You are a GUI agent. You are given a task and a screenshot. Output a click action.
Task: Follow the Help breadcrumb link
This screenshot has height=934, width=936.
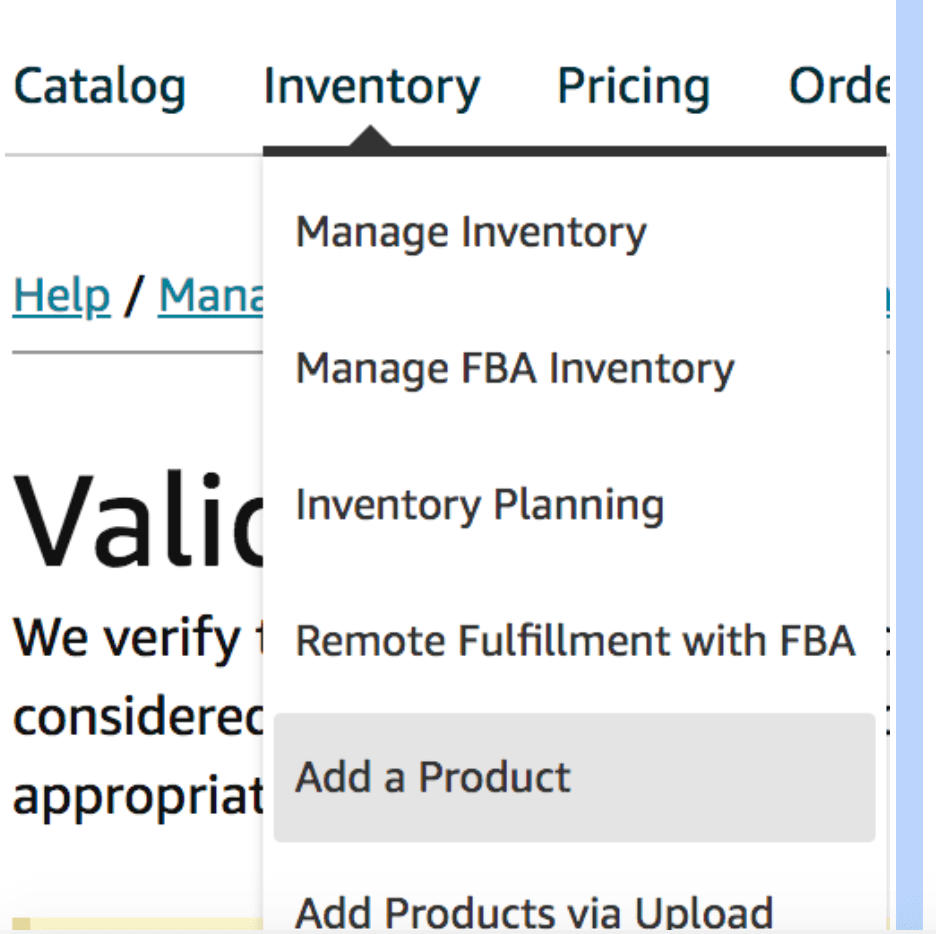[61, 296]
